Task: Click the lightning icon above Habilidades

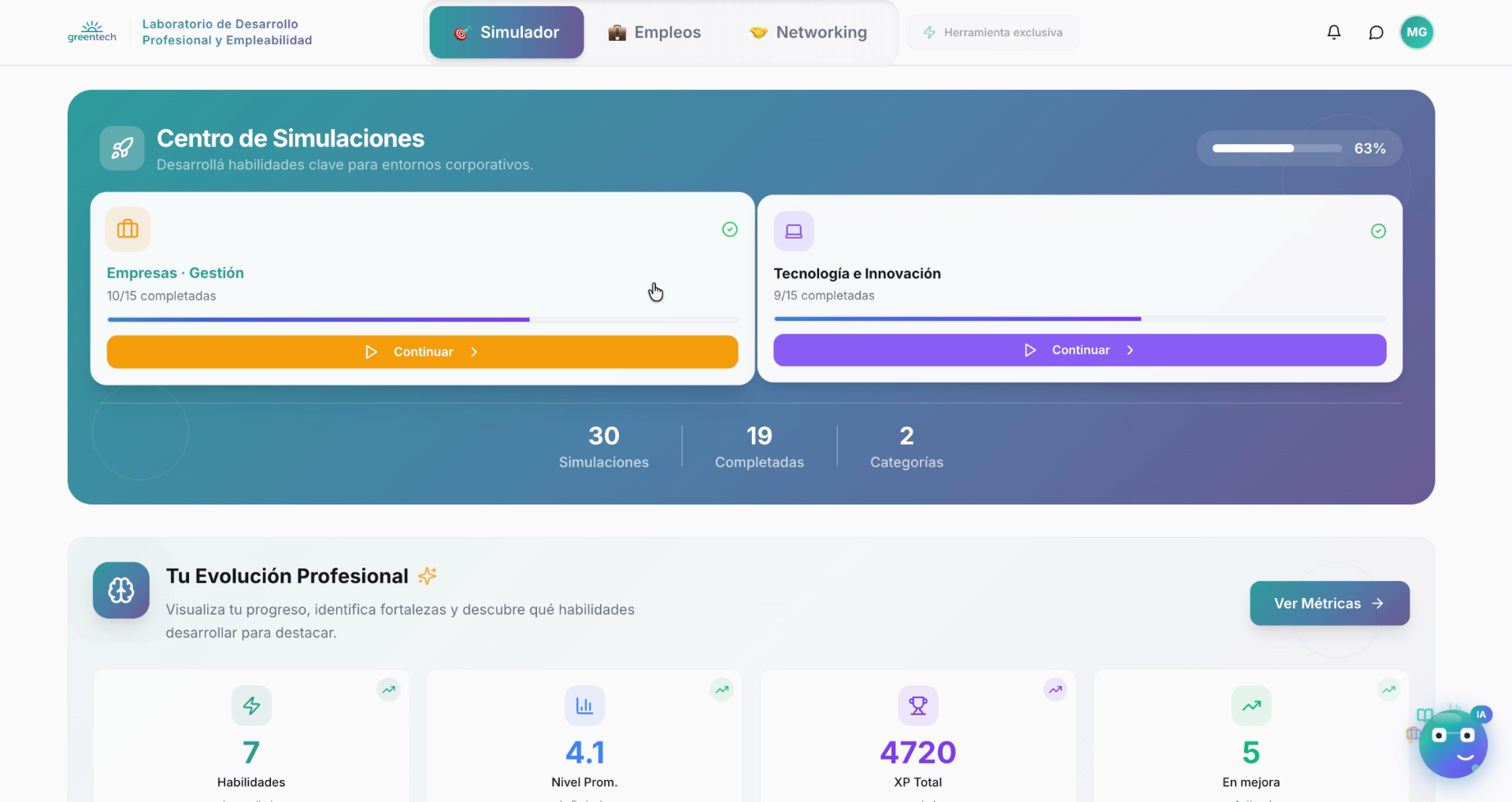Action: [251, 706]
